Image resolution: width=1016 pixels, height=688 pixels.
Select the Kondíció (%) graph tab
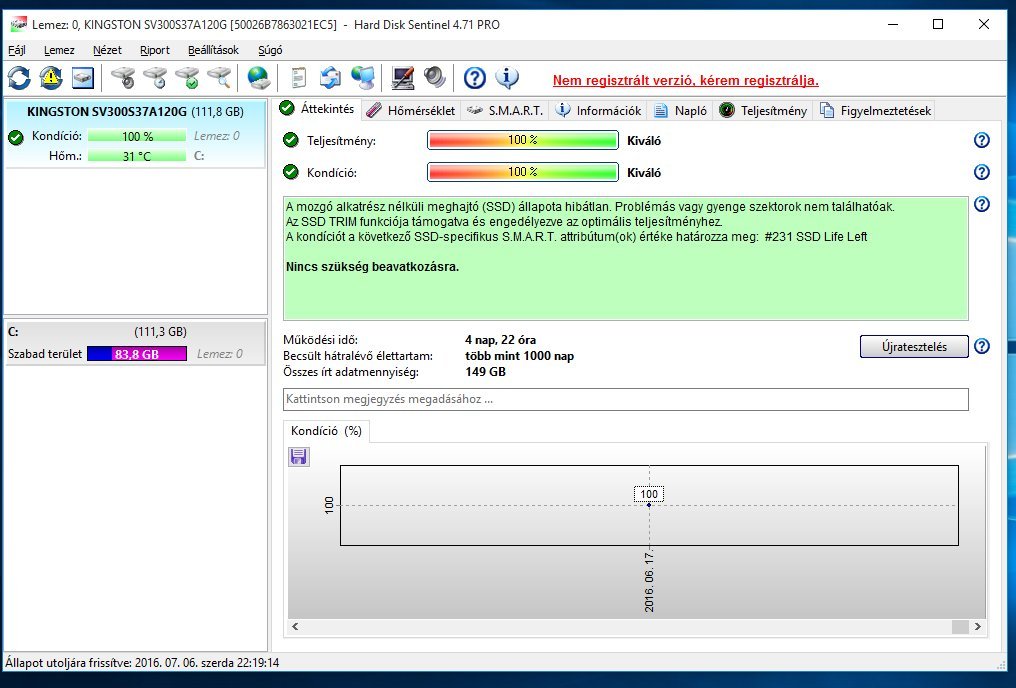pos(326,431)
